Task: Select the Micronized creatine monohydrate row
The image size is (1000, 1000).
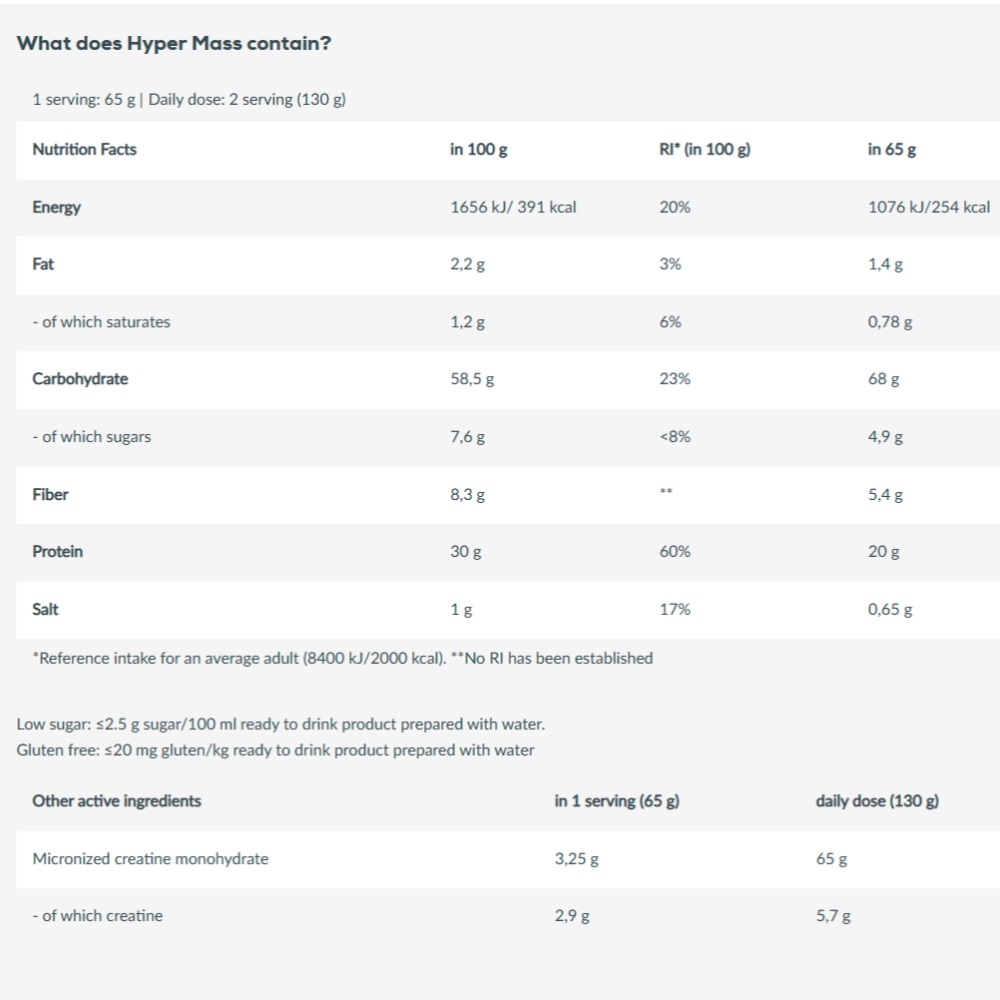Action: 508,859
